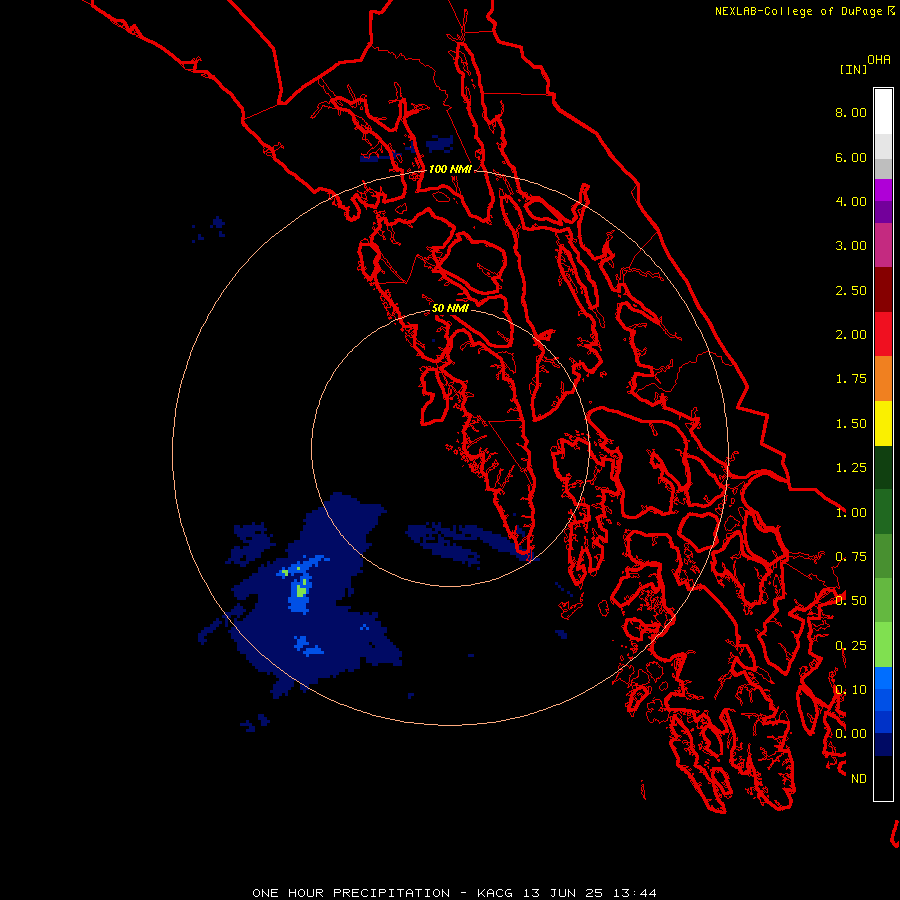
Task: Click the '6.00' legend value
Action: tap(851, 157)
